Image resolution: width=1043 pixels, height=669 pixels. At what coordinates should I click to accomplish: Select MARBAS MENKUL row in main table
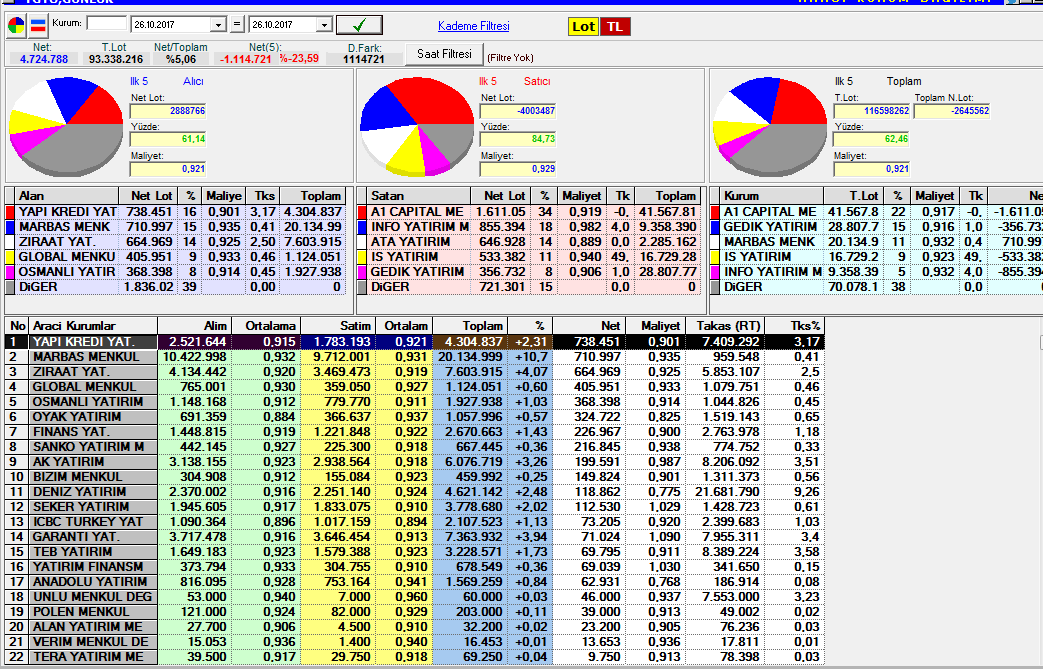point(414,357)
